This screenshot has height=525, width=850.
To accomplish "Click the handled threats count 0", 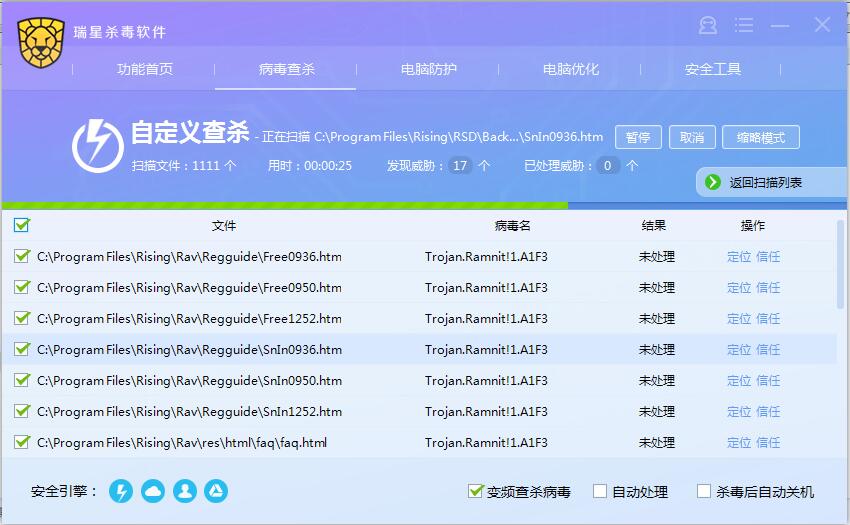I will 607,165.
